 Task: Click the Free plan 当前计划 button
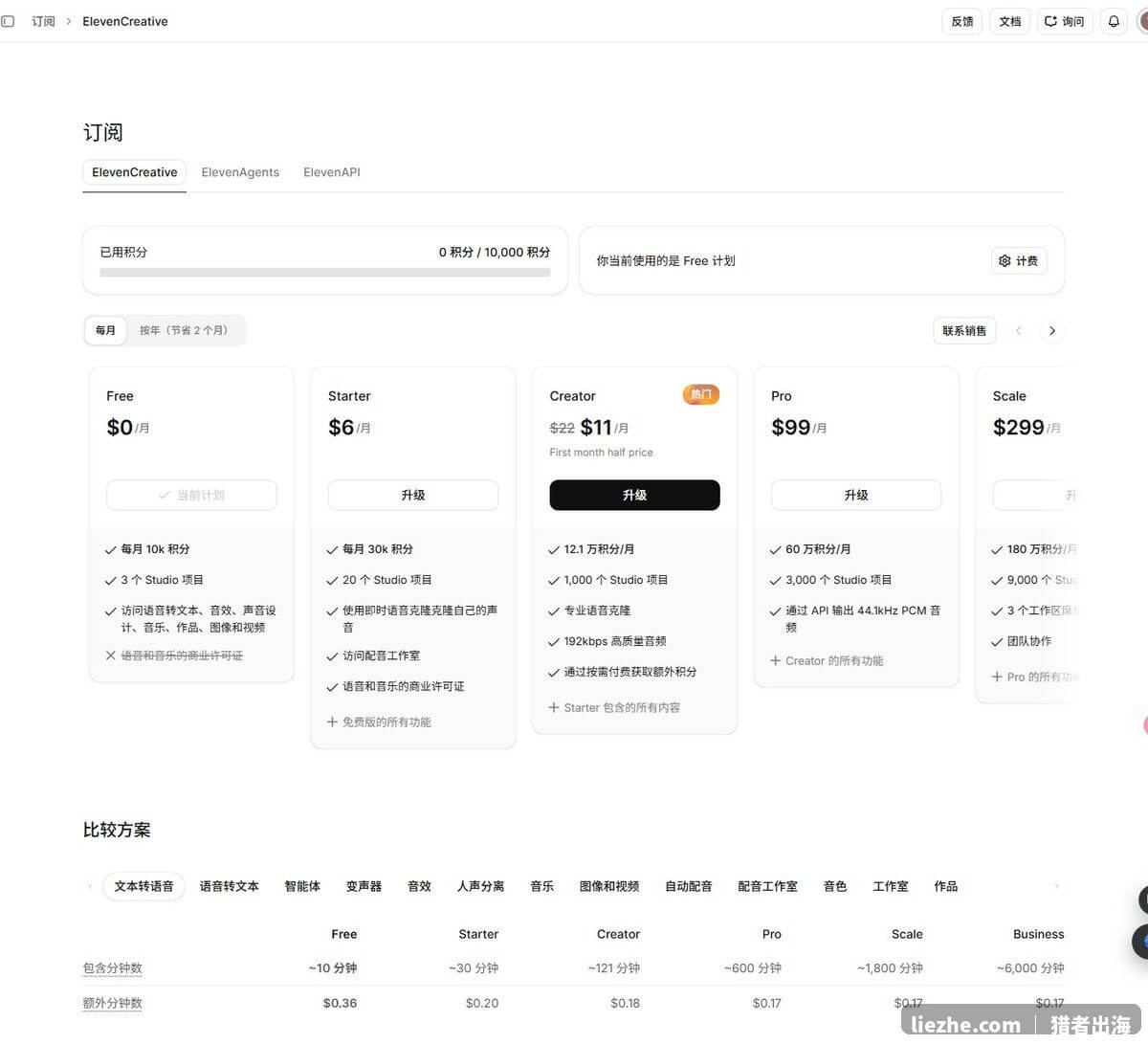pyautogui.click(x=191, y=495)
